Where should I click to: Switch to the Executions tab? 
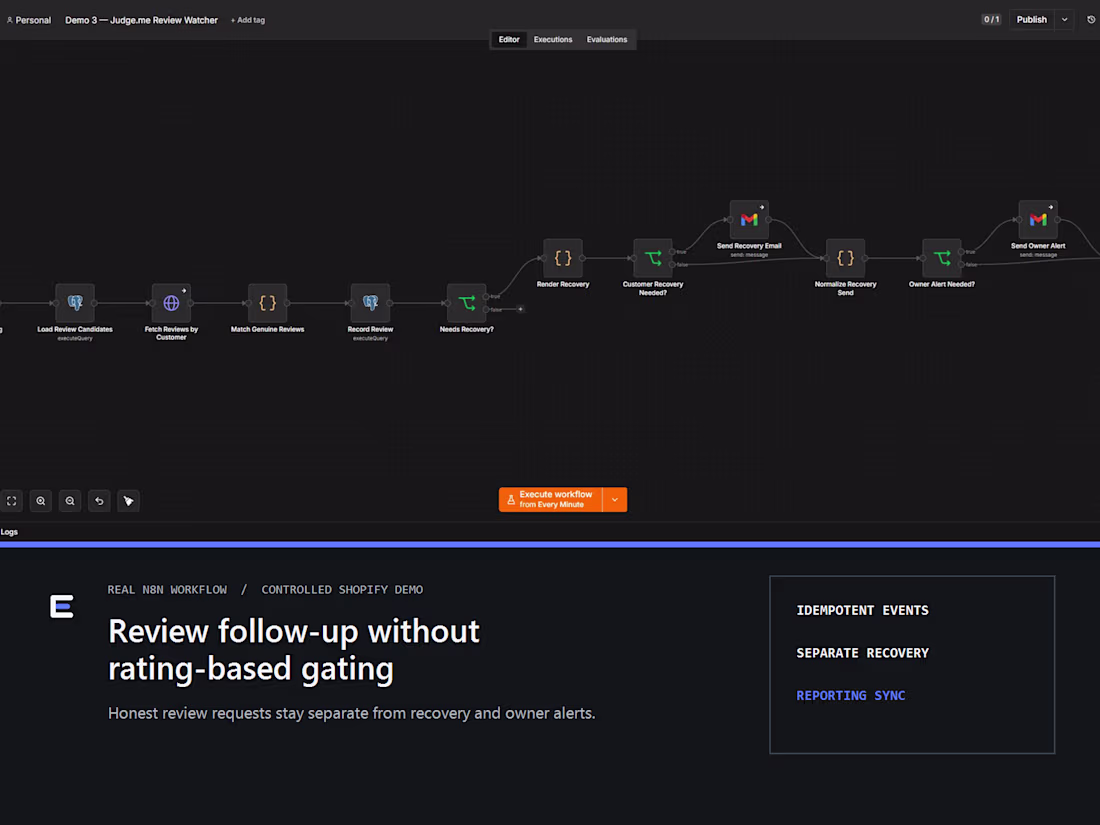pos(553,39)
